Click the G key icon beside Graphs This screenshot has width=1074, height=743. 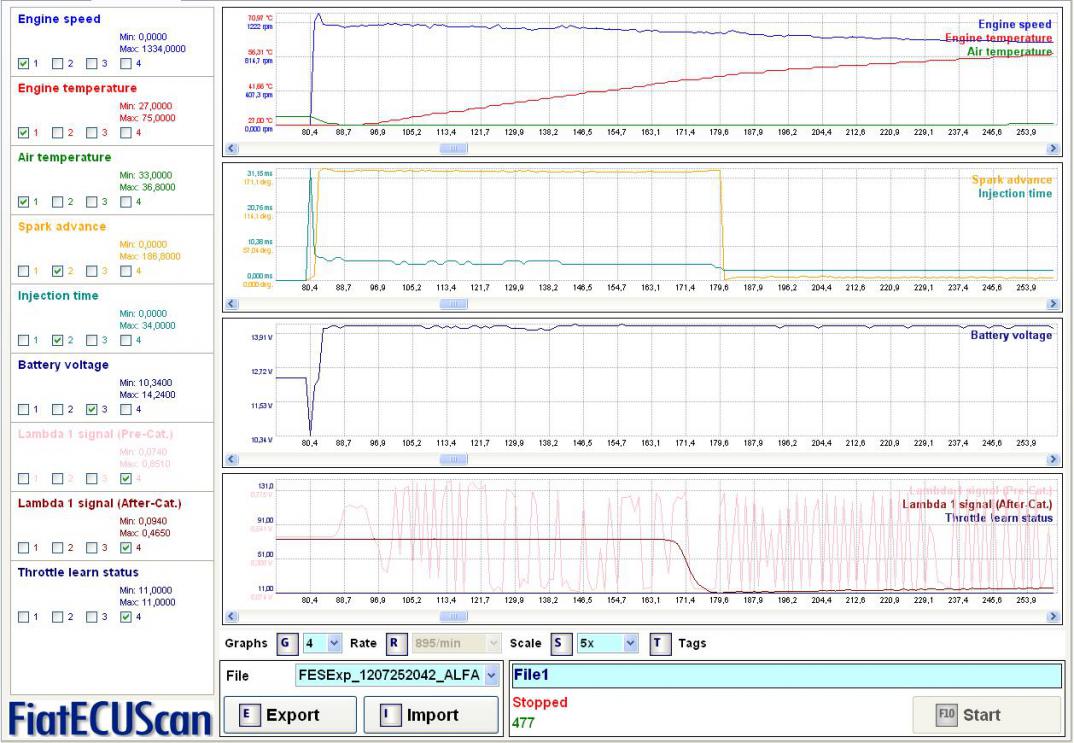pos(286,643)
